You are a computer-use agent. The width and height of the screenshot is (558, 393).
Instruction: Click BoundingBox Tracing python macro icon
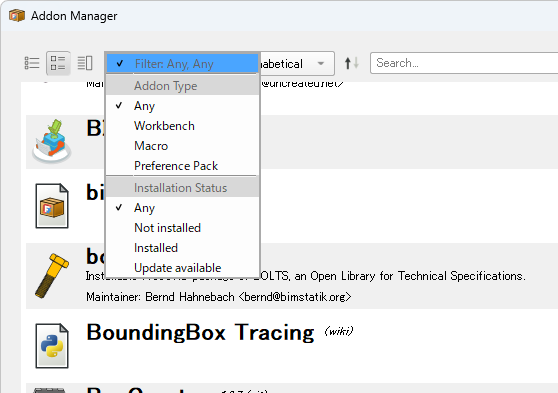click(52, 346)
